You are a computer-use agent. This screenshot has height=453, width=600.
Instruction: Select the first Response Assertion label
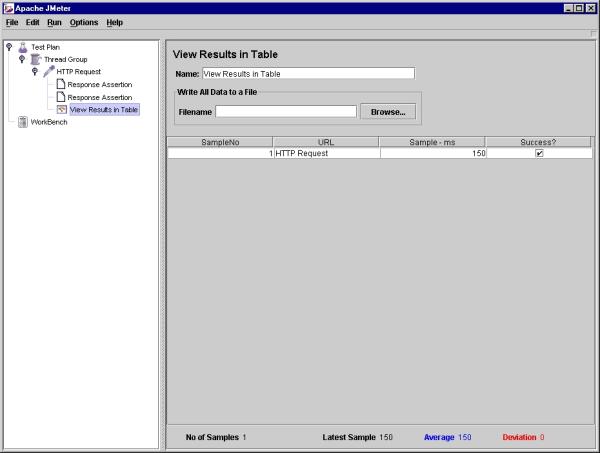[100, 85]
